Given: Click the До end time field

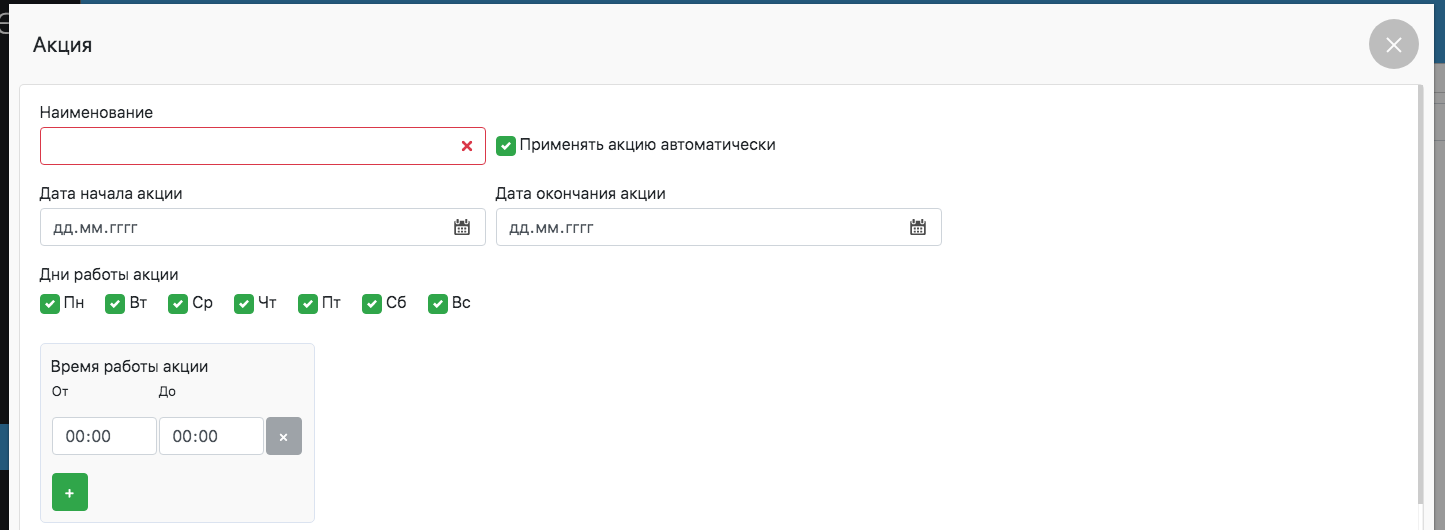Looking at the screenshot, I should click(x=211, y=436).
